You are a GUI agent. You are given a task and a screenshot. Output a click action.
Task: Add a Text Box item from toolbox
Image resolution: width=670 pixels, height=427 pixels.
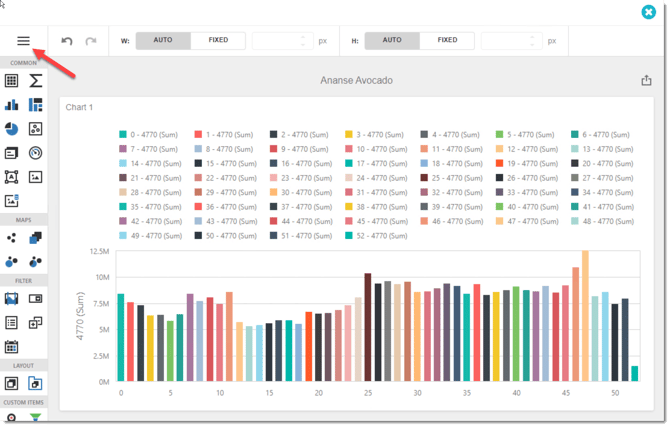click(x=12, y=177)
